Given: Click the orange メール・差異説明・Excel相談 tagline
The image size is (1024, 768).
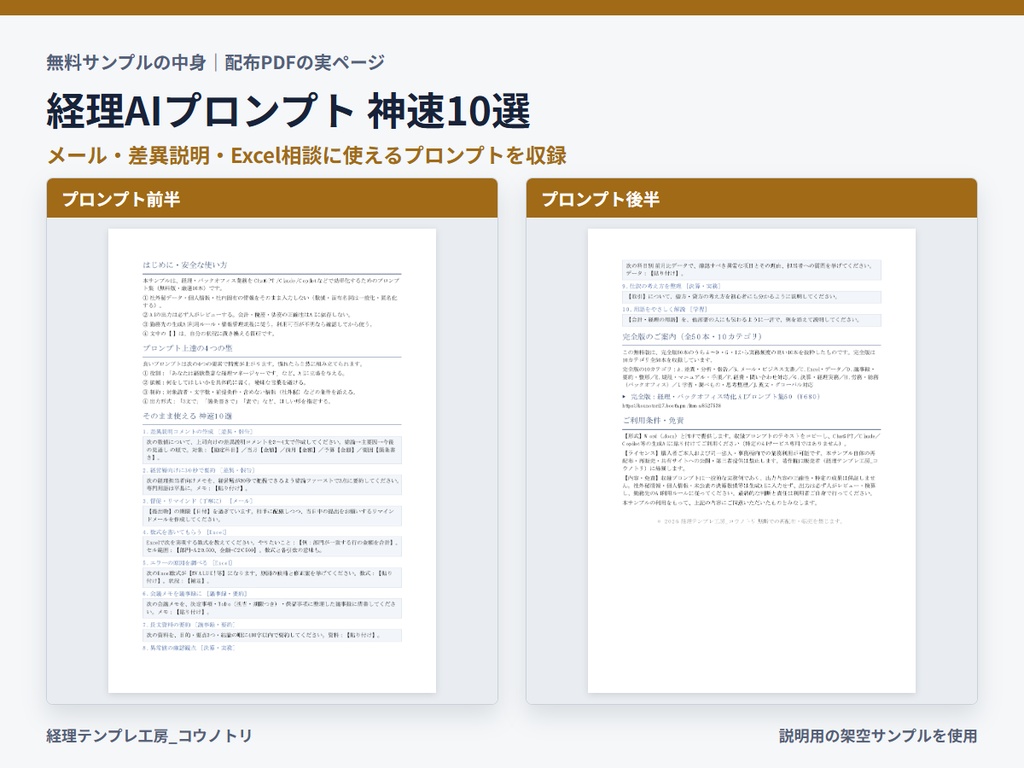Looking at the screenshot, I should click(x=307, y=155).
